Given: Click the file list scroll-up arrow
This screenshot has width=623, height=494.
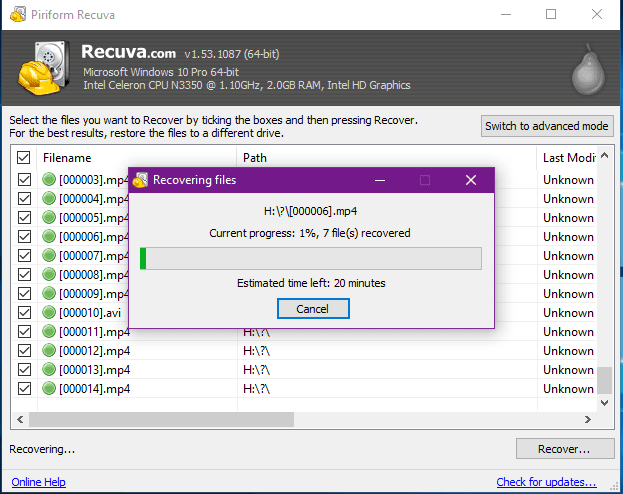Looking at the screenshot, I should click(x=604, y=155).
